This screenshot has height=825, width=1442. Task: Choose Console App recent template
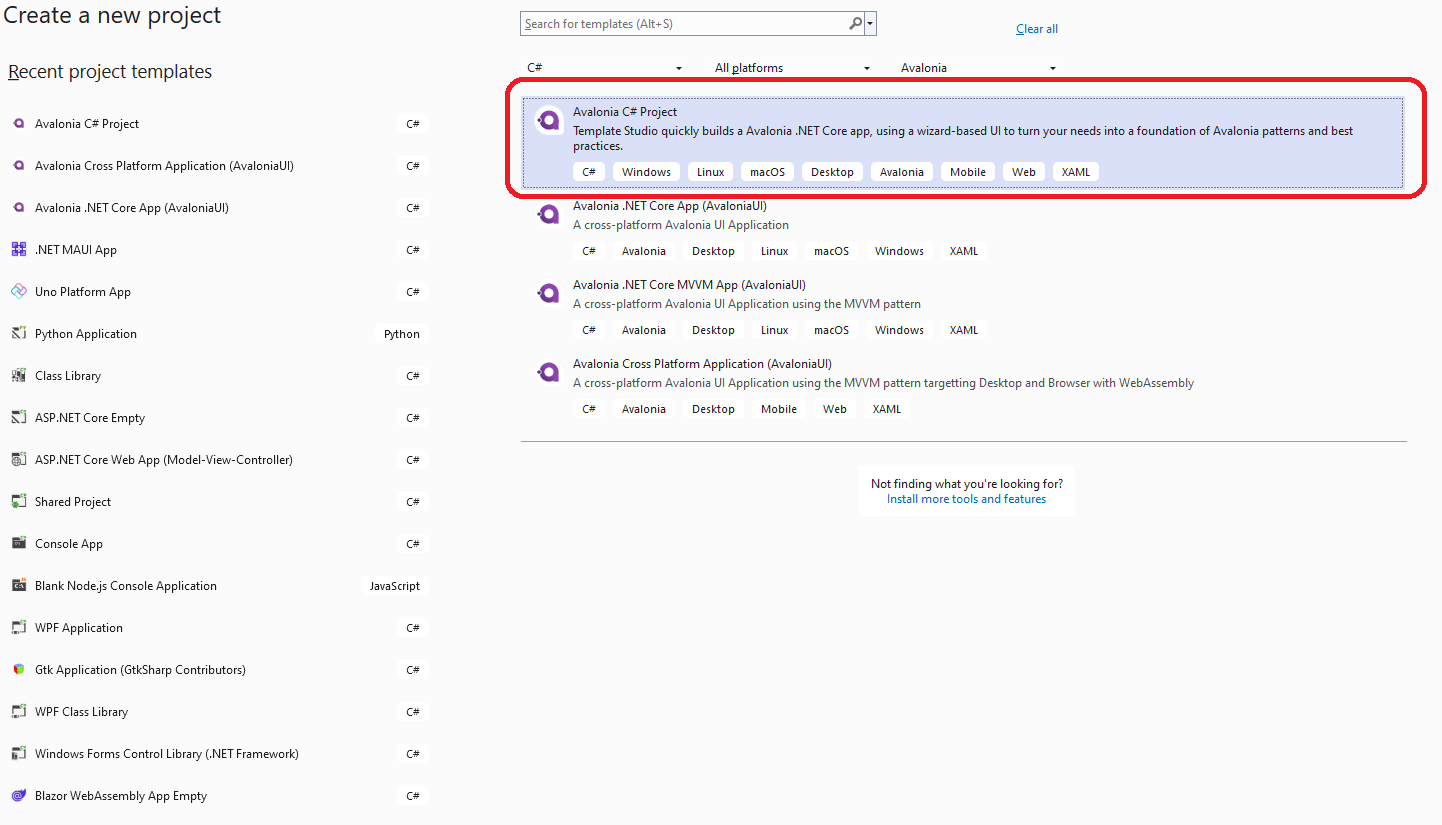click(217, 544)
